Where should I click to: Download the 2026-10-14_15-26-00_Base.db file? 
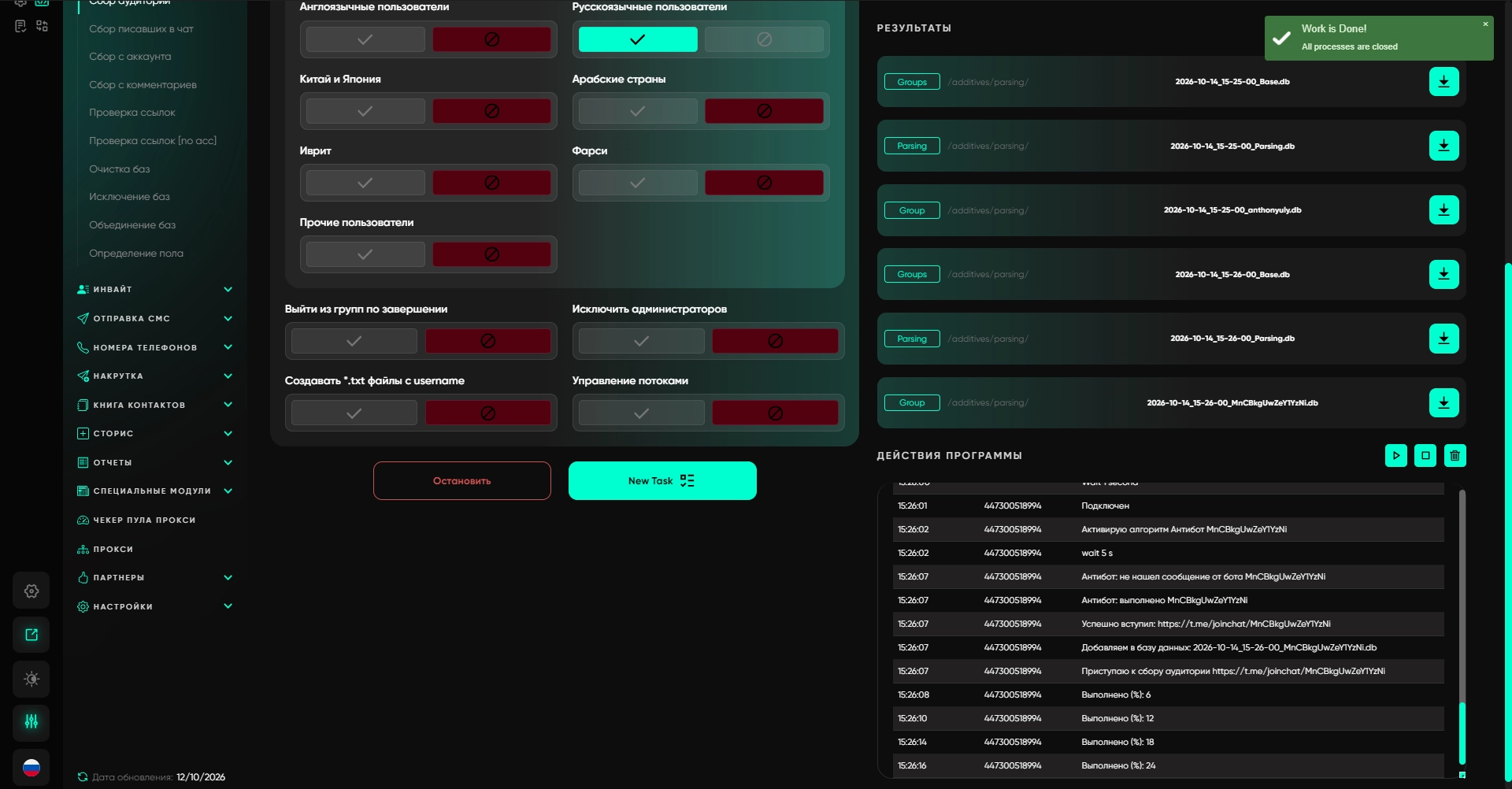click(1443, 274)
